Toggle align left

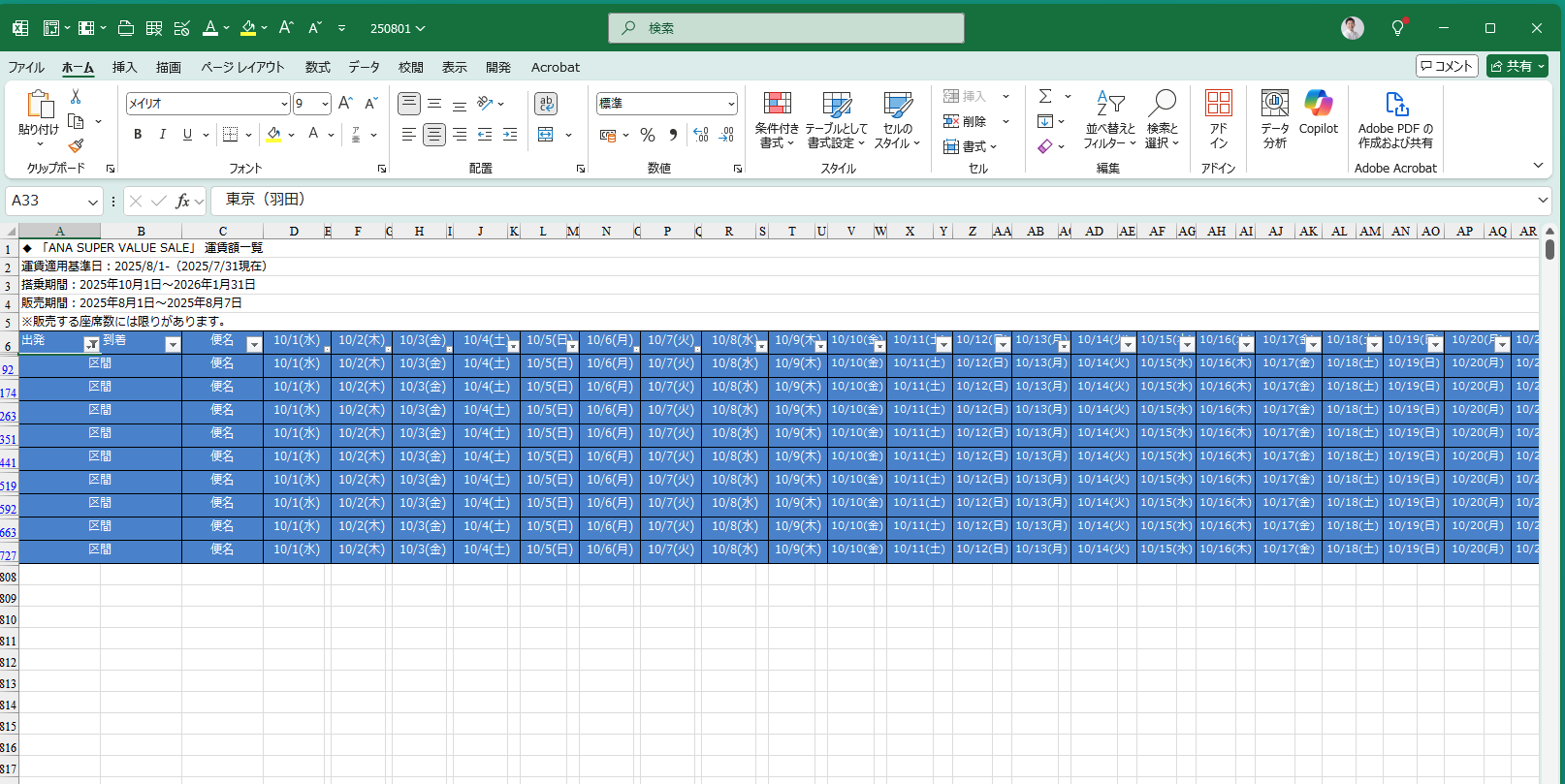coord(409,135)
